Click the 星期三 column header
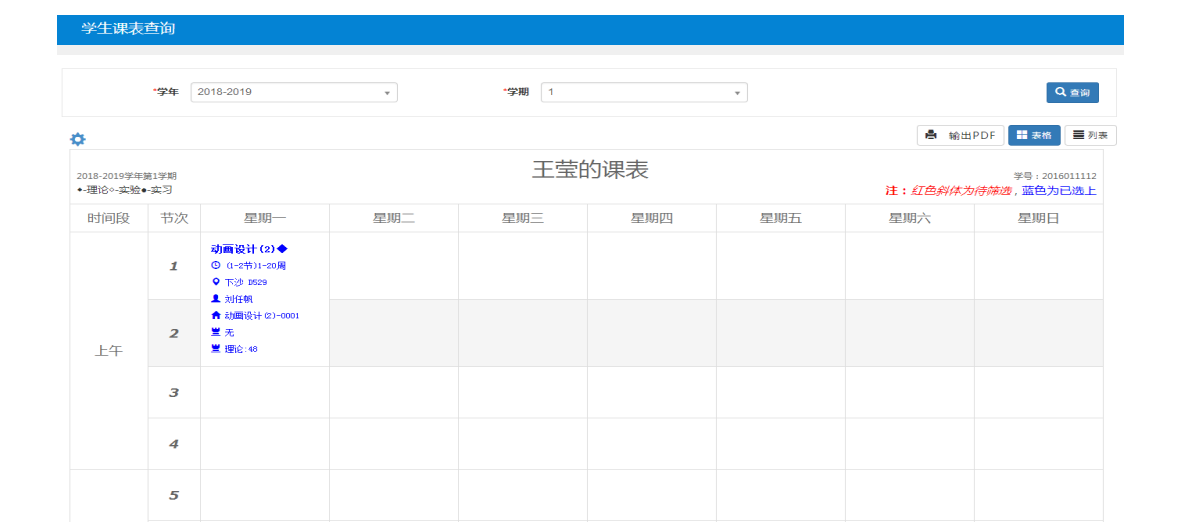1189x522 pixels. 522,219
